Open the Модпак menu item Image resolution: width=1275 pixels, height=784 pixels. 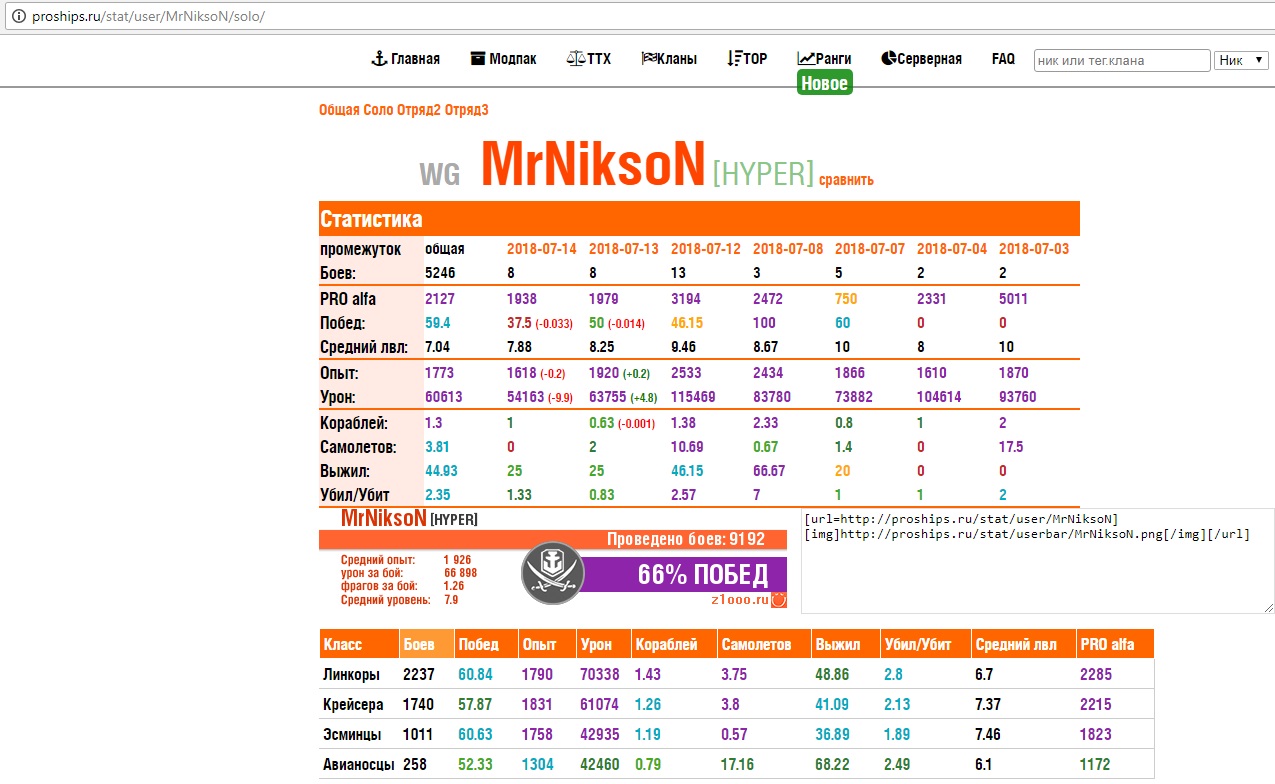coord(513,59)
